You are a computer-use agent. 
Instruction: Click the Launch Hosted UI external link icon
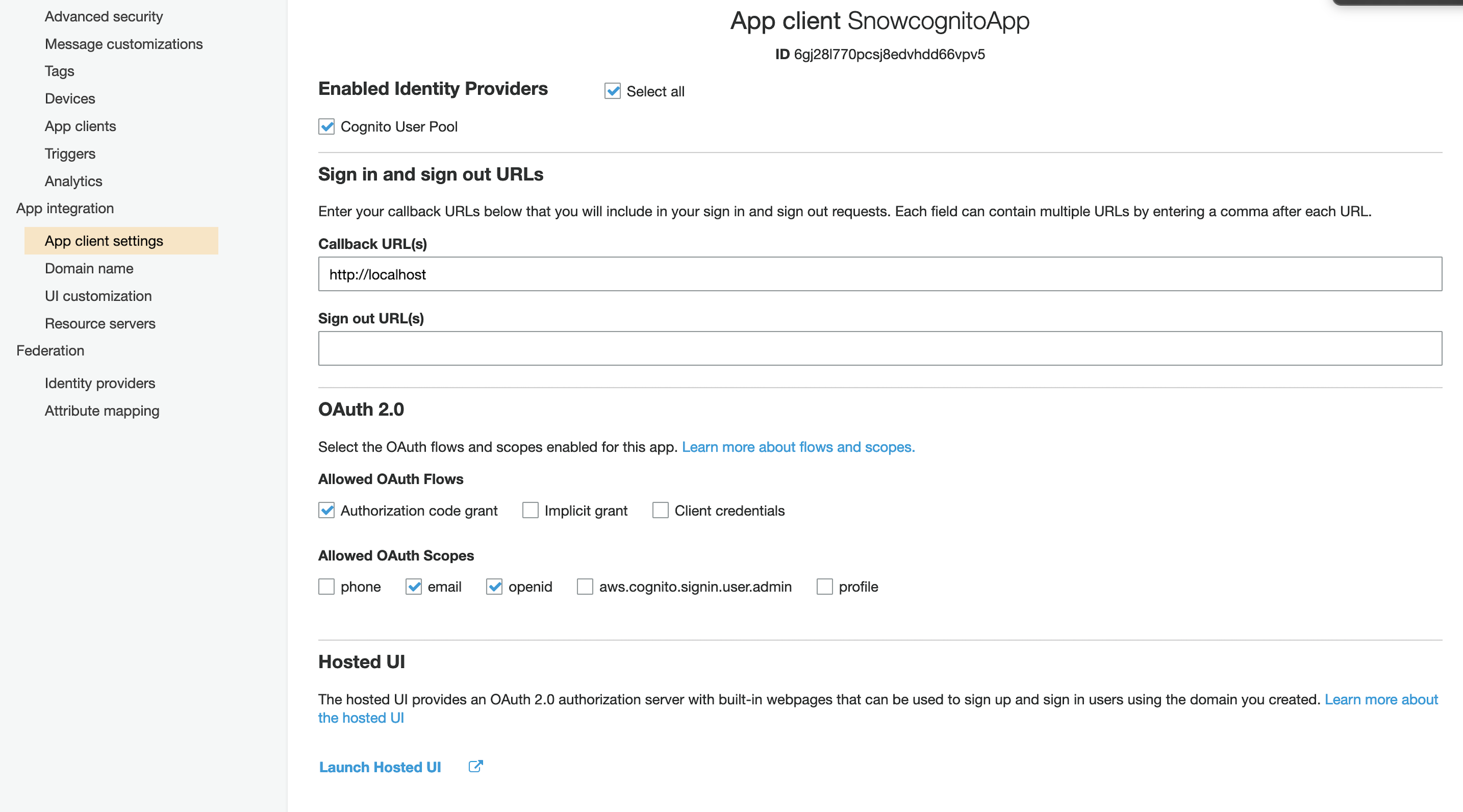(476, 767)
